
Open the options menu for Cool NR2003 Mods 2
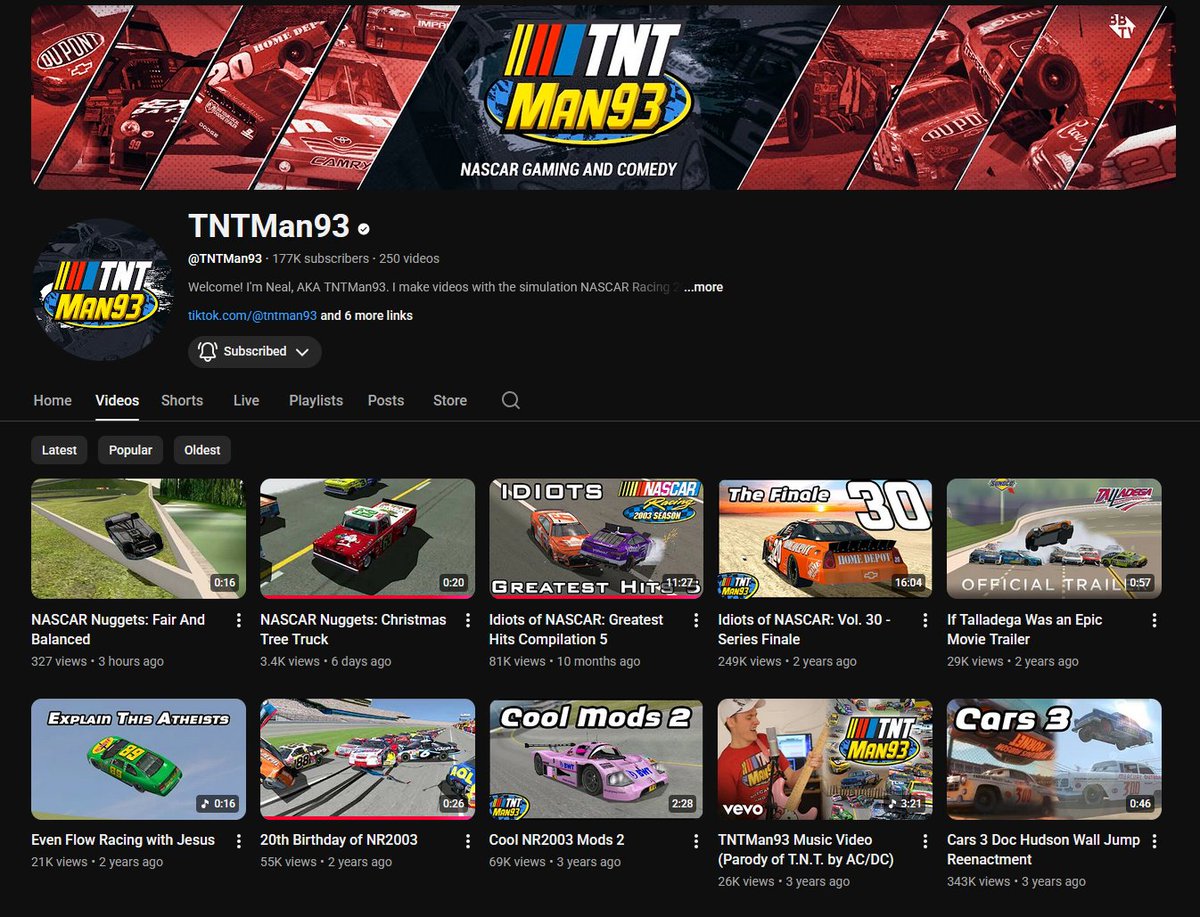tap(696, 841)
